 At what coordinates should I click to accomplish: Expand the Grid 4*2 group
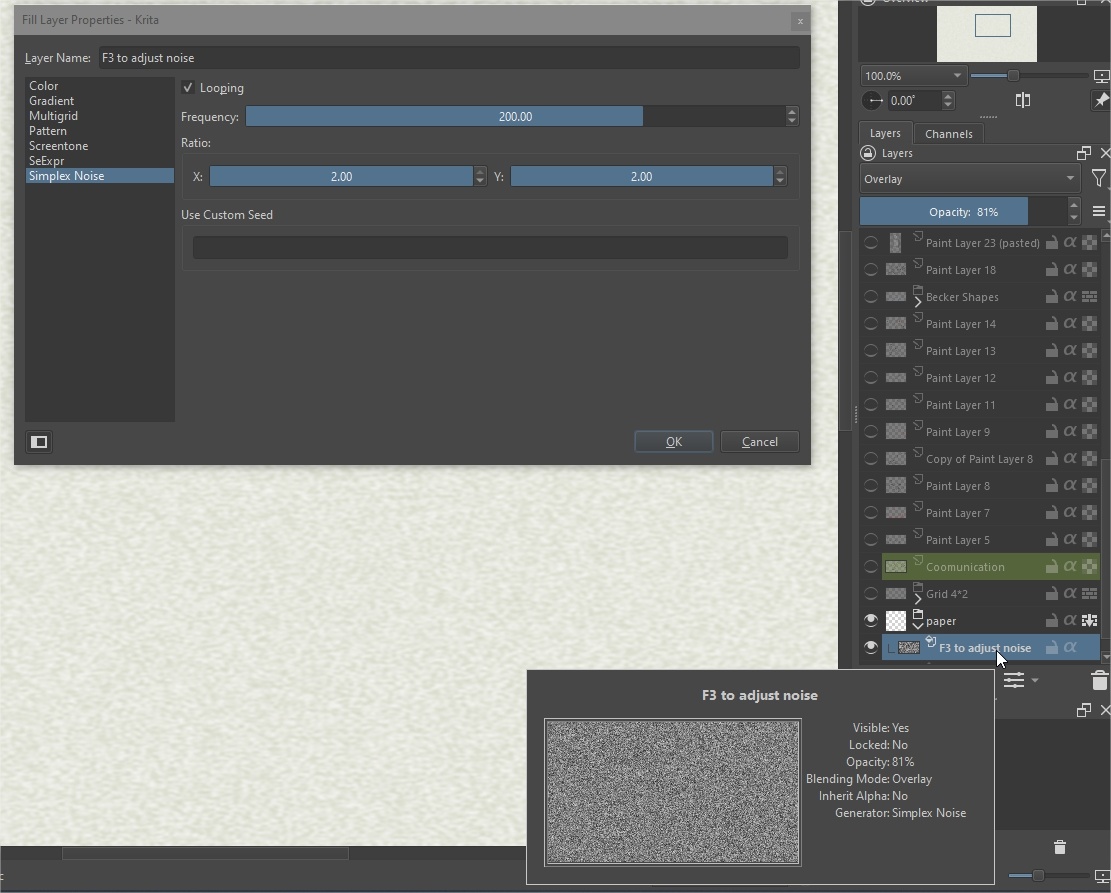[x=918, y=599]
